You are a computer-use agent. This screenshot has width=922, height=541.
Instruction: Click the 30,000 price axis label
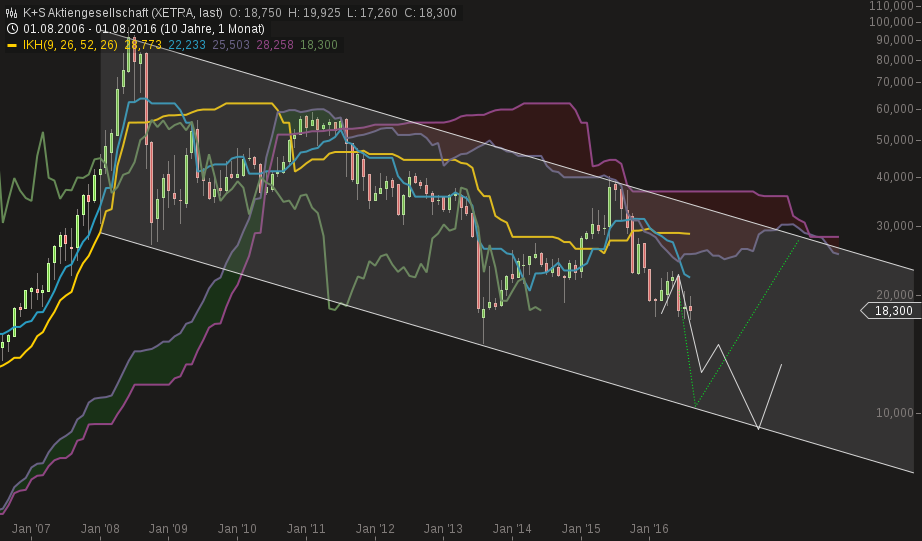[894, 226]
